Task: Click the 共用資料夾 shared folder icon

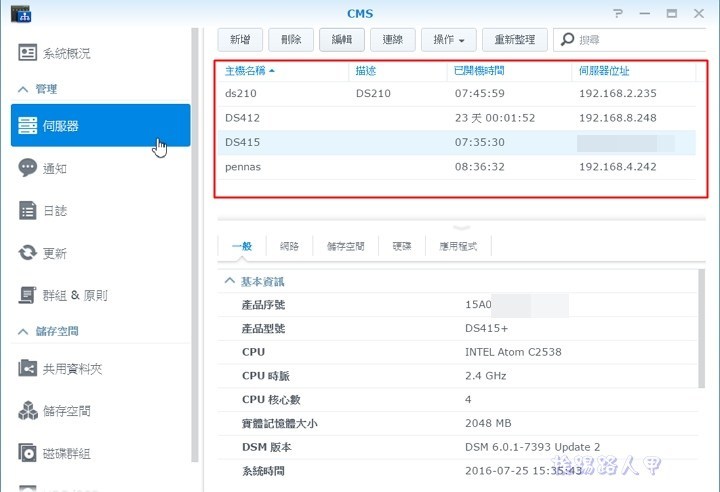Action: tap(28, 369)
